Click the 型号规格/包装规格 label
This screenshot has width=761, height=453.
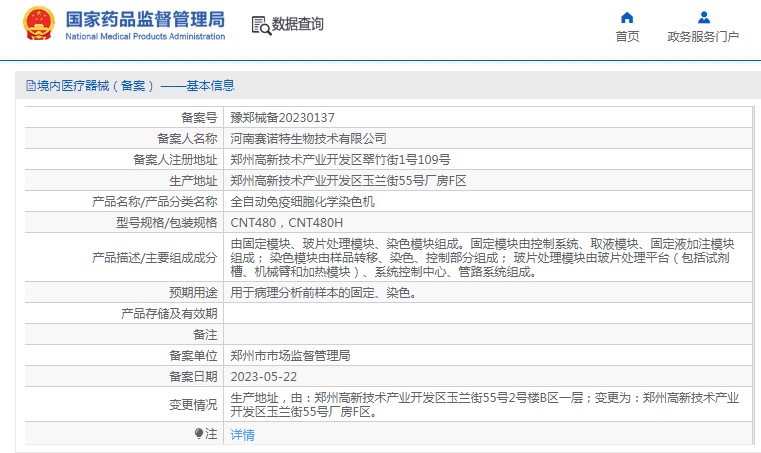pos(166,222)
